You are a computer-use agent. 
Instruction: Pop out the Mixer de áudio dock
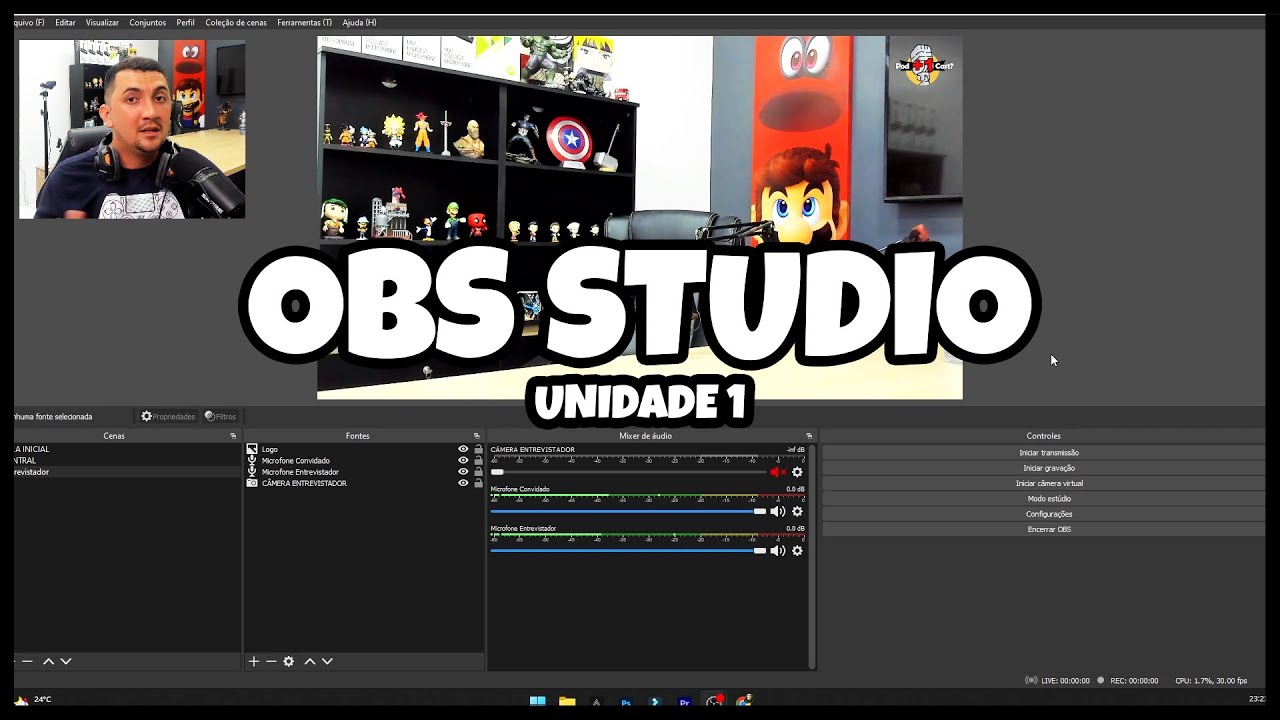(x=809, y=436)
